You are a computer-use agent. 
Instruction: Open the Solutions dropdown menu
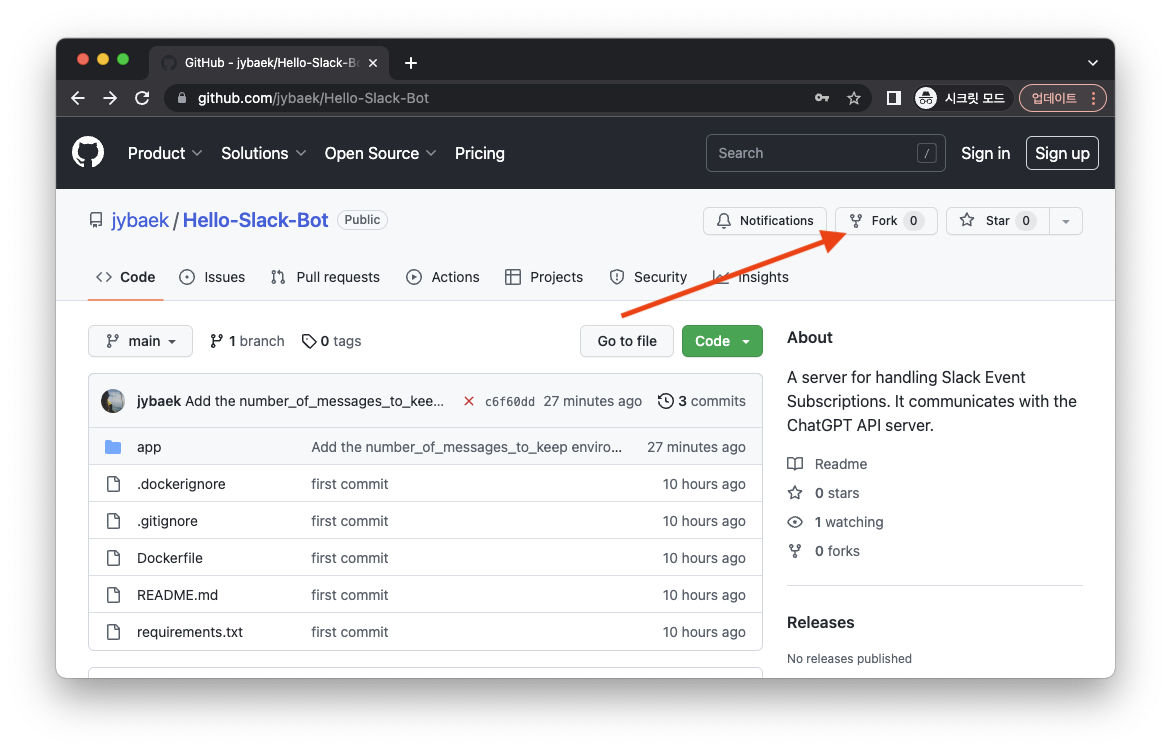point(263,153)
